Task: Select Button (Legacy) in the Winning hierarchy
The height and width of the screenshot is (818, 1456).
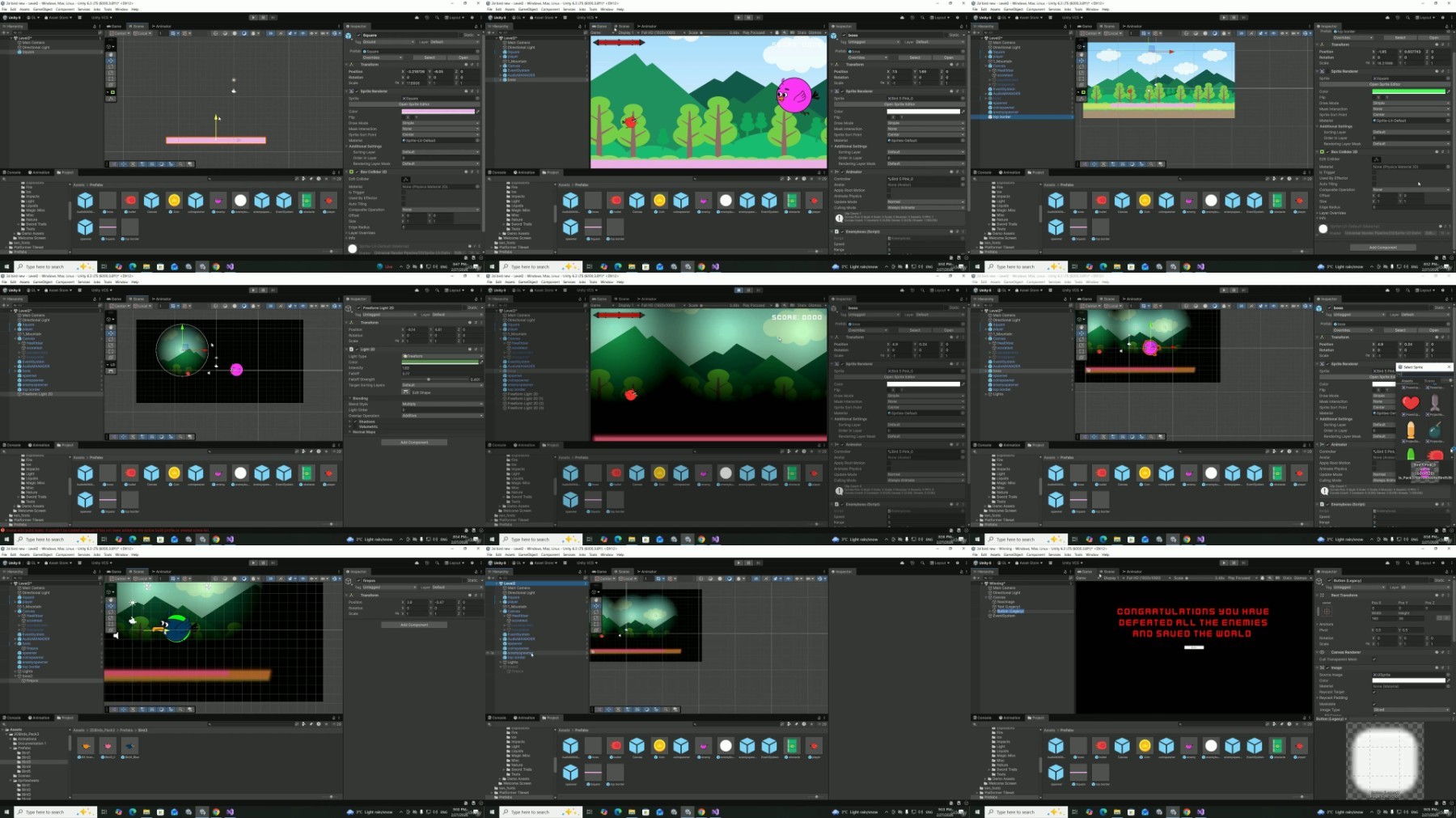Action: click(x=1010, y=611)
